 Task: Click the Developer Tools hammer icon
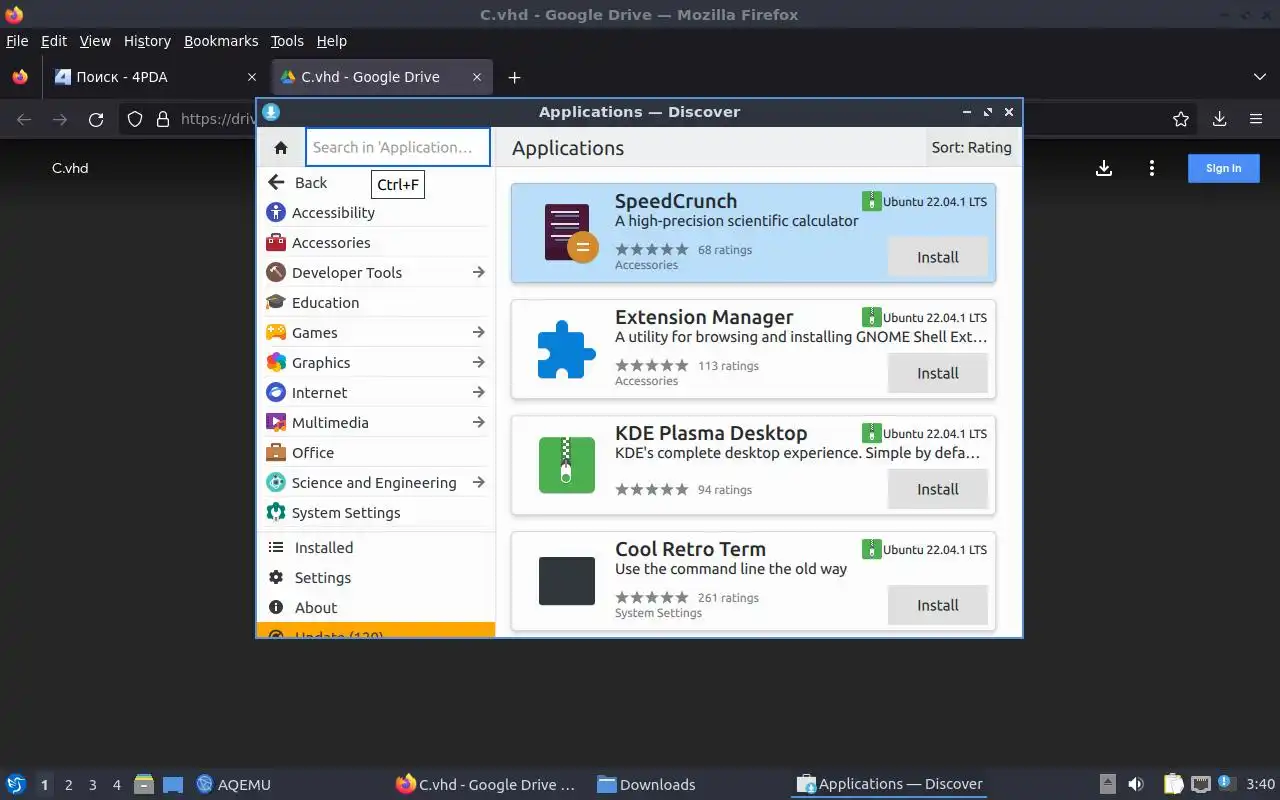(x=276, y=272)
